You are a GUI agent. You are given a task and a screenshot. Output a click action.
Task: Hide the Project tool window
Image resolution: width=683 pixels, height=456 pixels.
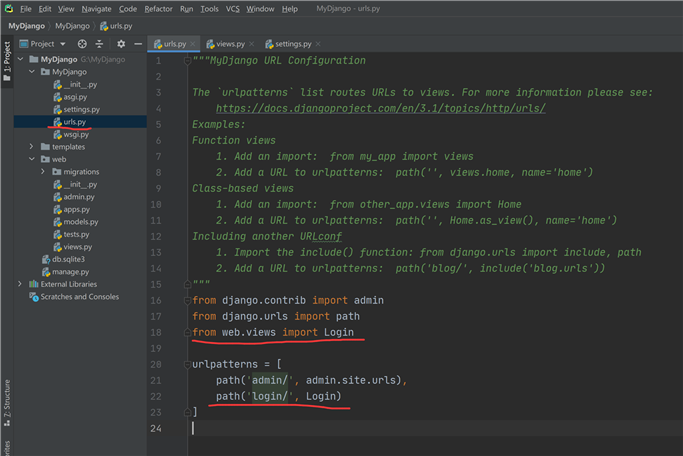click(x=138, y=44)
